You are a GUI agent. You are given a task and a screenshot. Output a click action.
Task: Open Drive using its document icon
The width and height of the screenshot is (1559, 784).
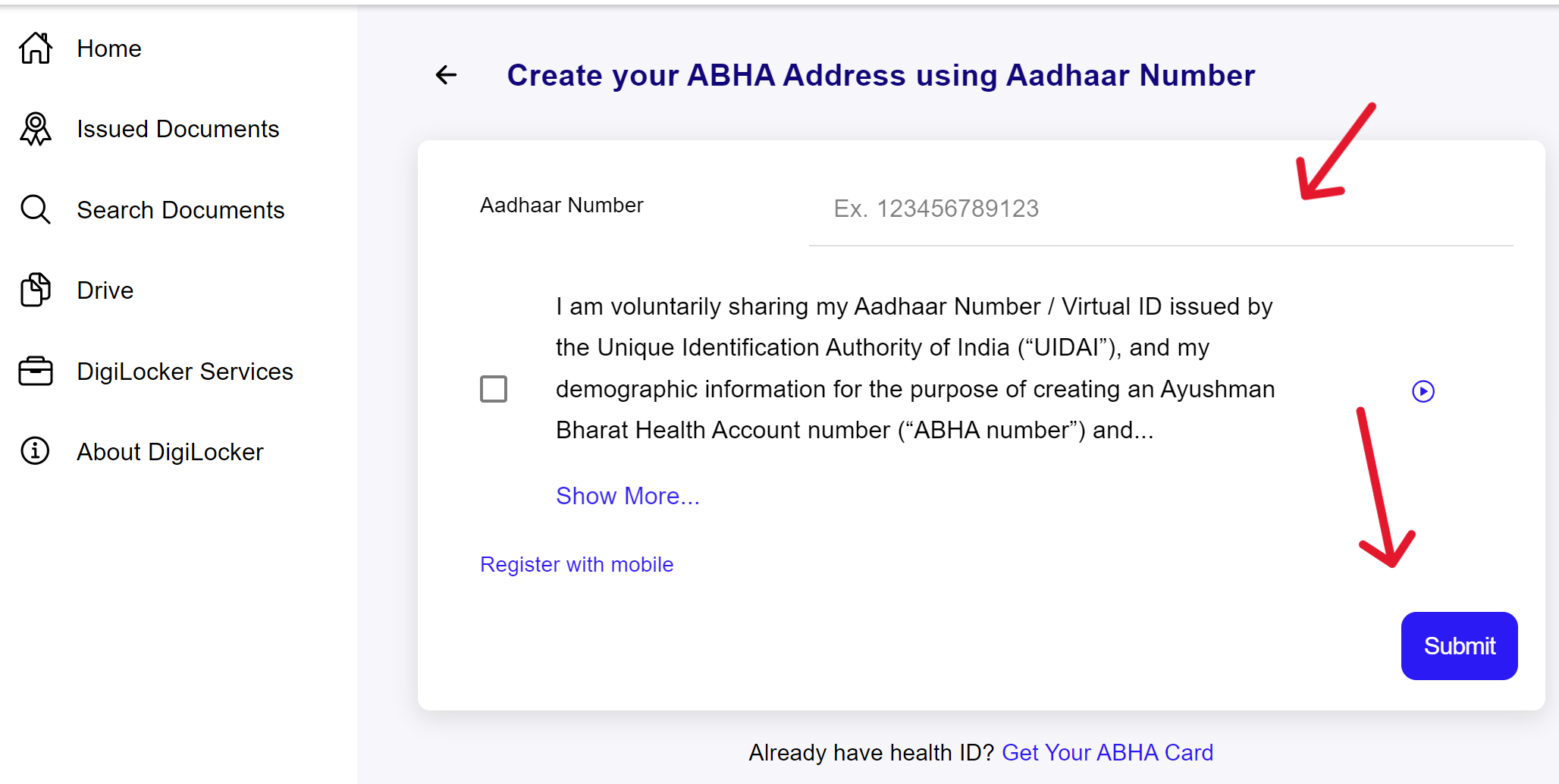[34, 290]
